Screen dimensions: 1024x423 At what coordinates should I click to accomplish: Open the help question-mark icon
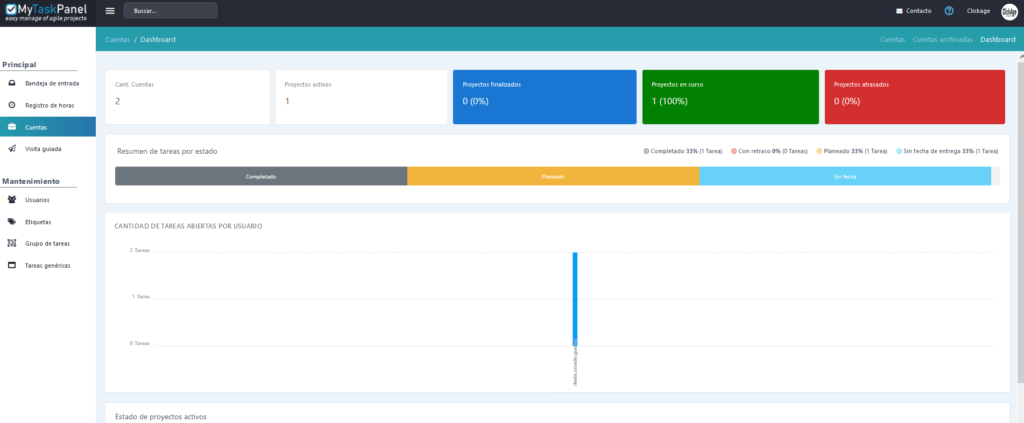[x=949, y=11]
